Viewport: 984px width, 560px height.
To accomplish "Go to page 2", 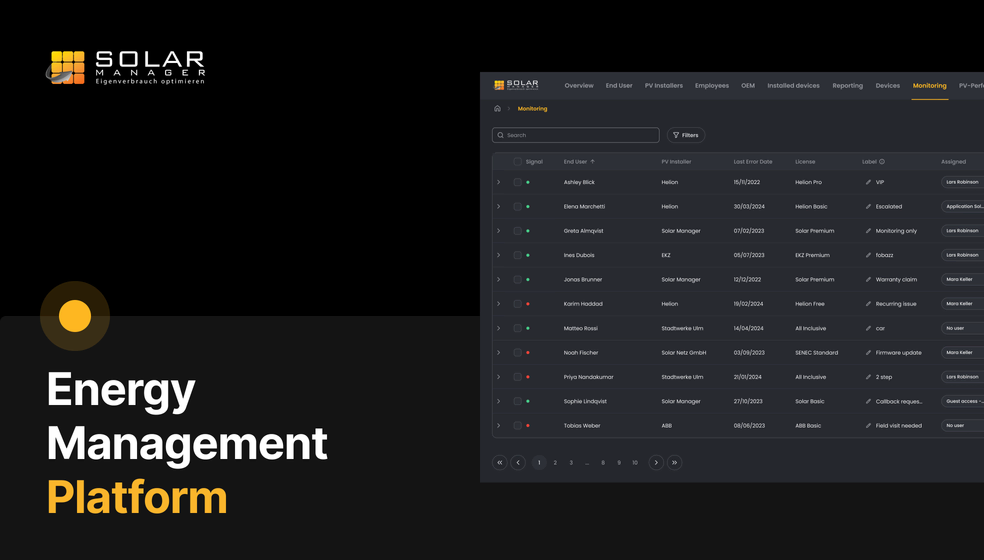I will click(555, 463).
